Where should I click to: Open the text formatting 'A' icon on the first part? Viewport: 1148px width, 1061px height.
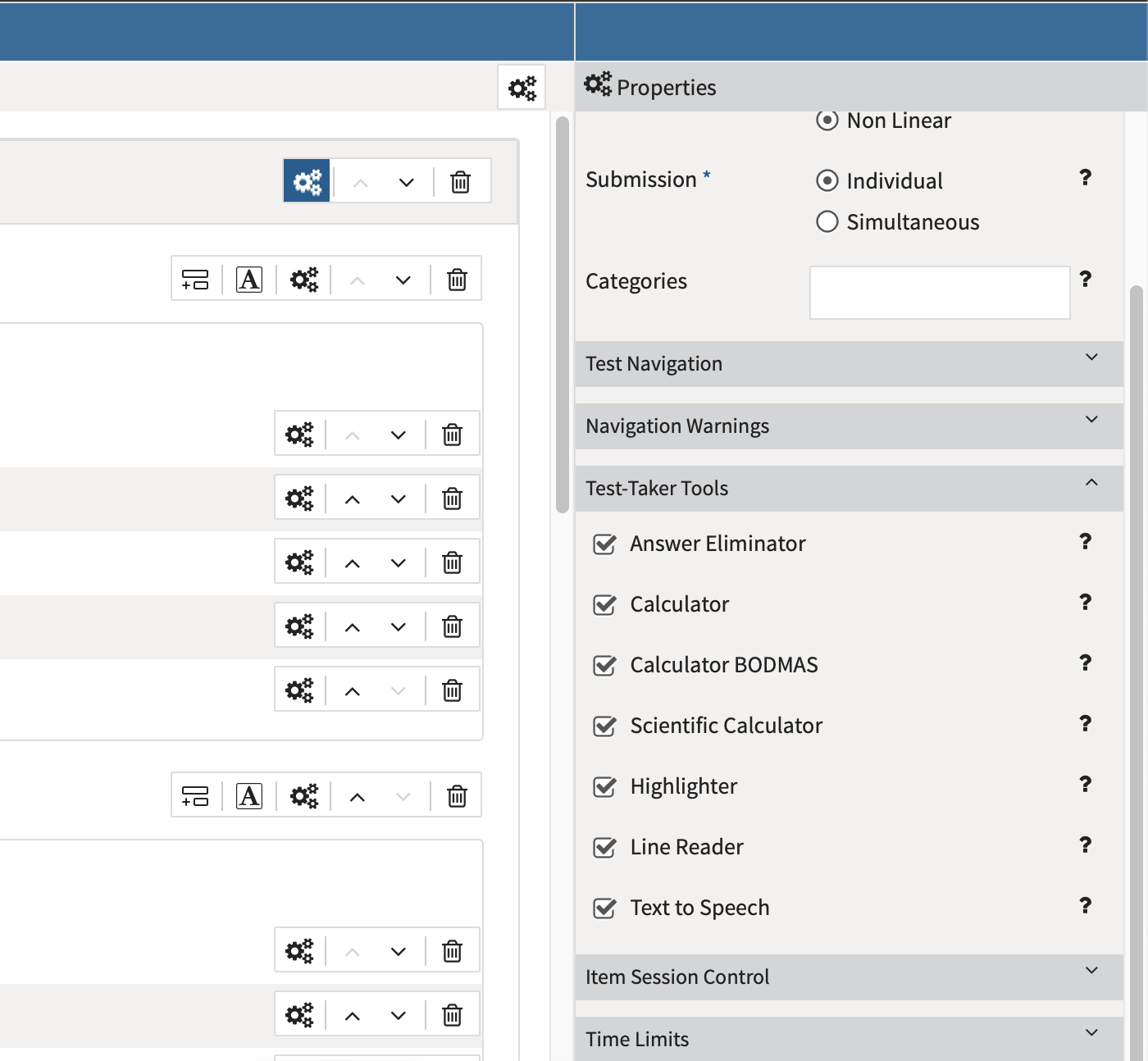coord(249,279)
